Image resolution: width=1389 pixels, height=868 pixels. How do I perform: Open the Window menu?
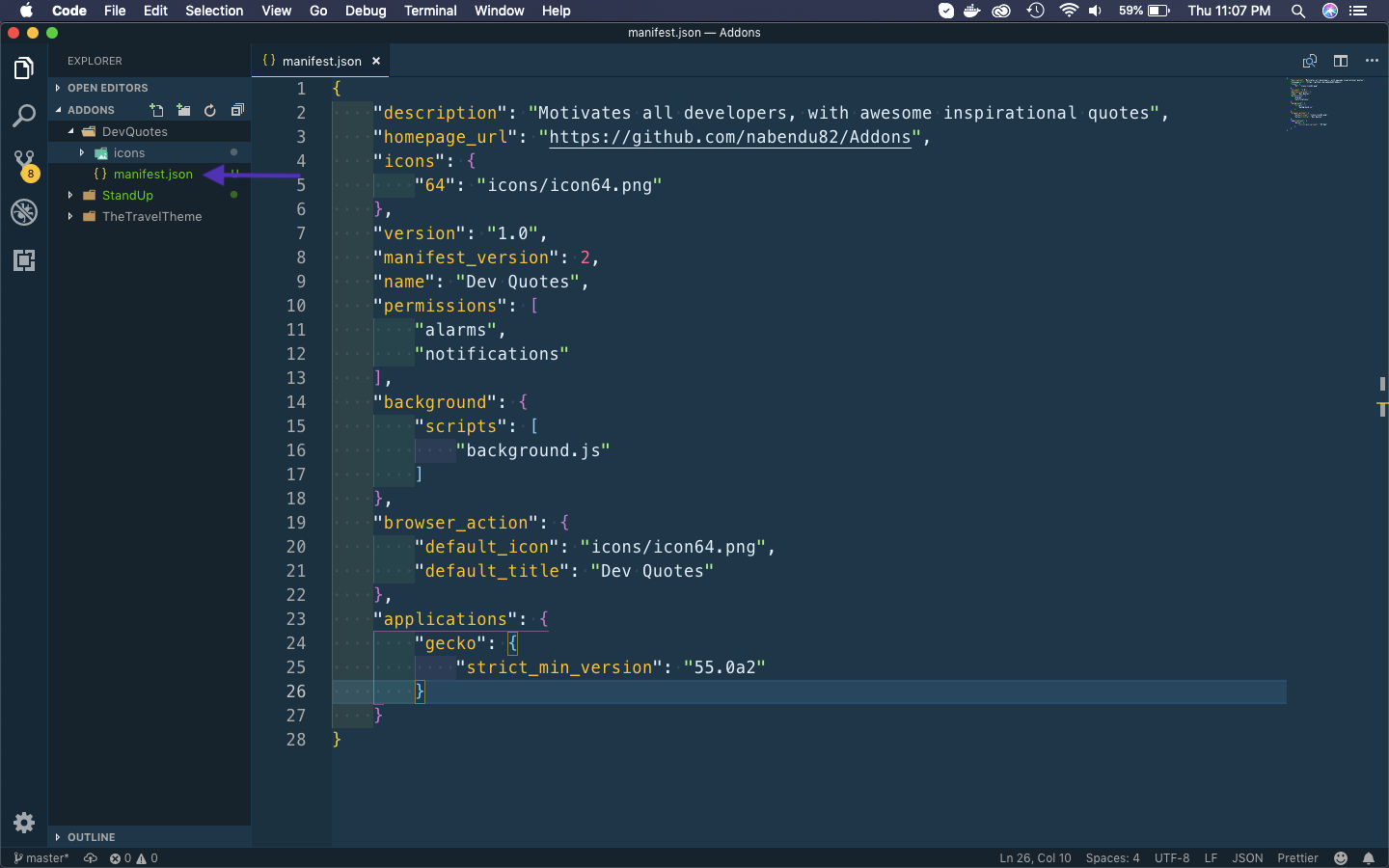499,11
